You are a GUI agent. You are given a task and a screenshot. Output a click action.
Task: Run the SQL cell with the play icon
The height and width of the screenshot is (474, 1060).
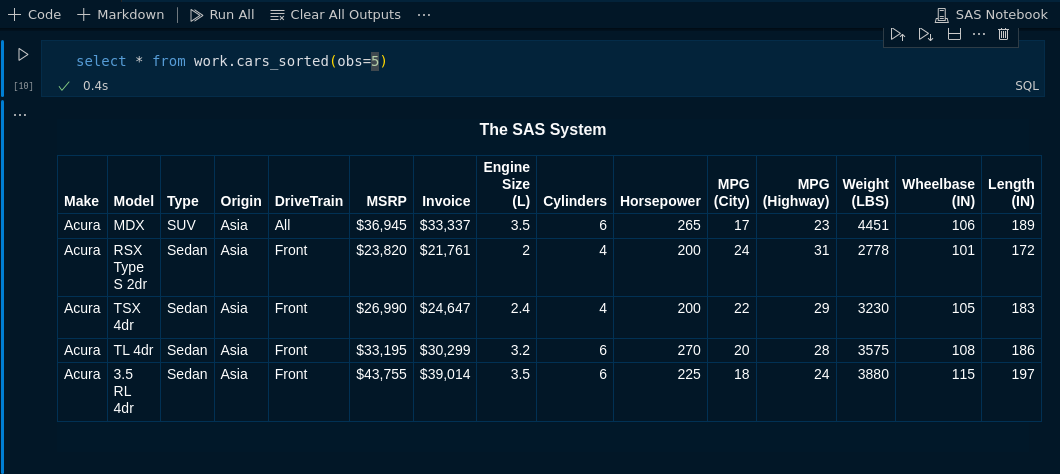[23, 55]
